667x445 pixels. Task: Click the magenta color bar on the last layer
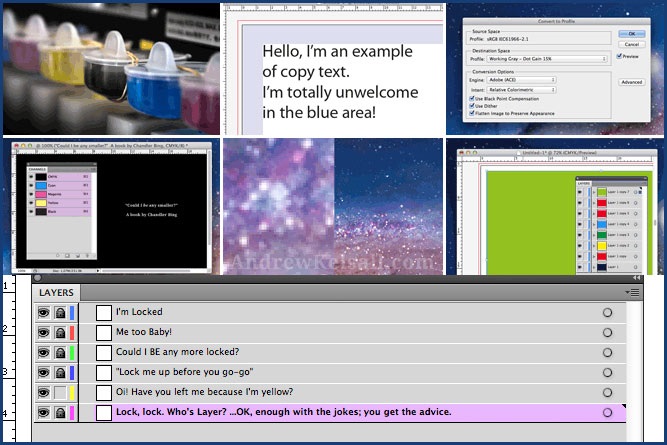tap(72, 413)
